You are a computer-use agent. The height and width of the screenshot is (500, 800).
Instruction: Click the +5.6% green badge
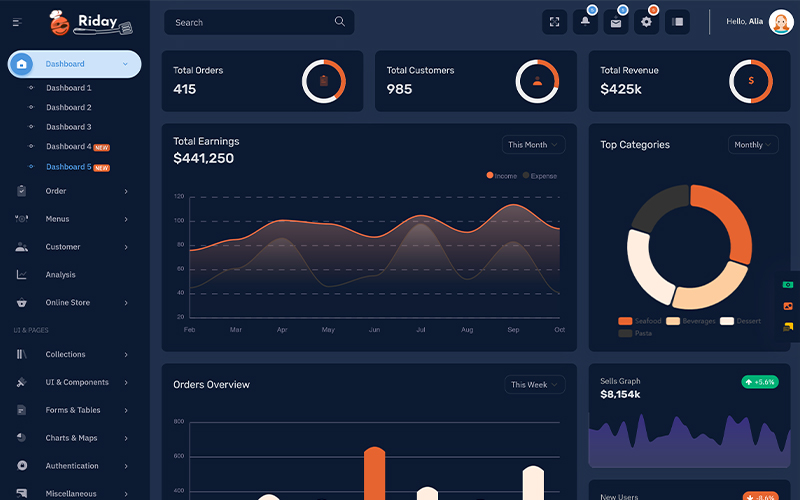(760, 382)
